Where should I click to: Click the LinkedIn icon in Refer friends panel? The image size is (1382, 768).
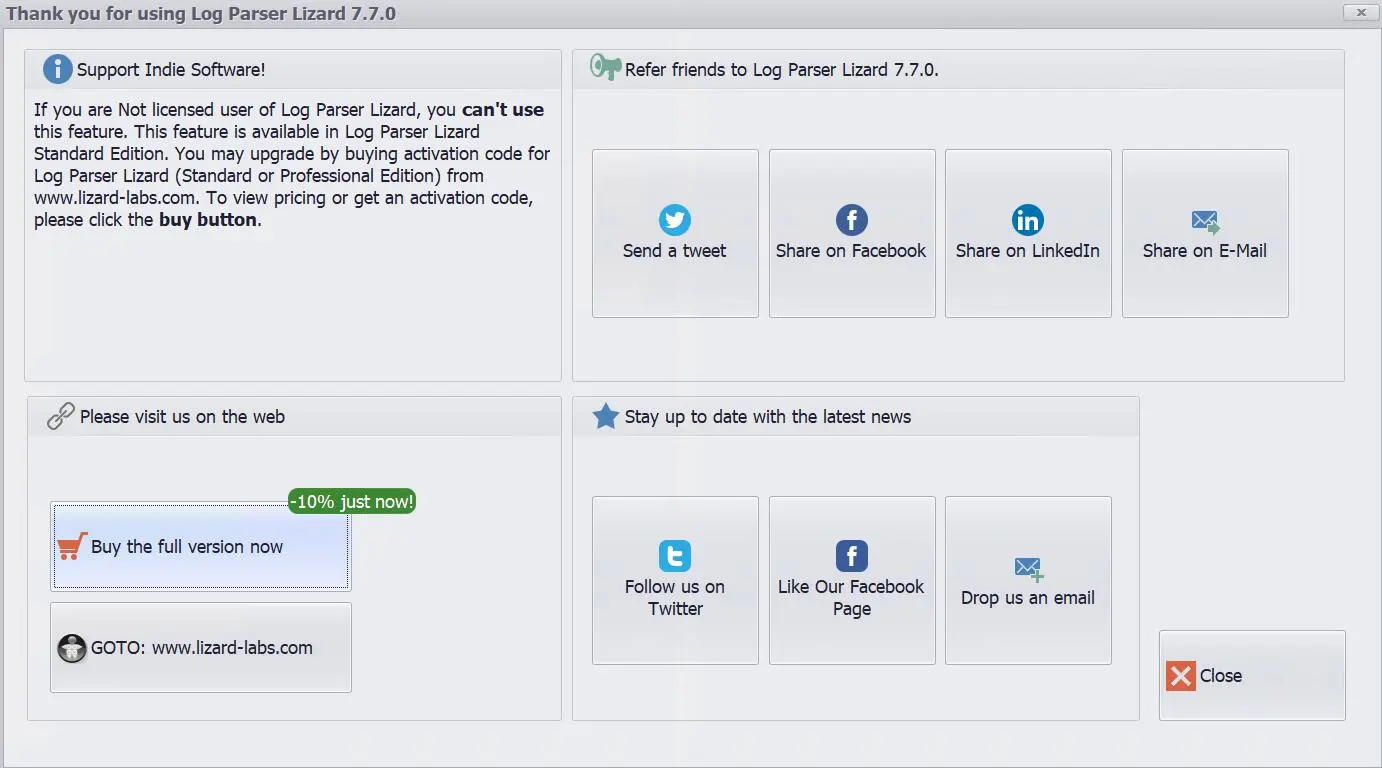tap(1028, 220)
